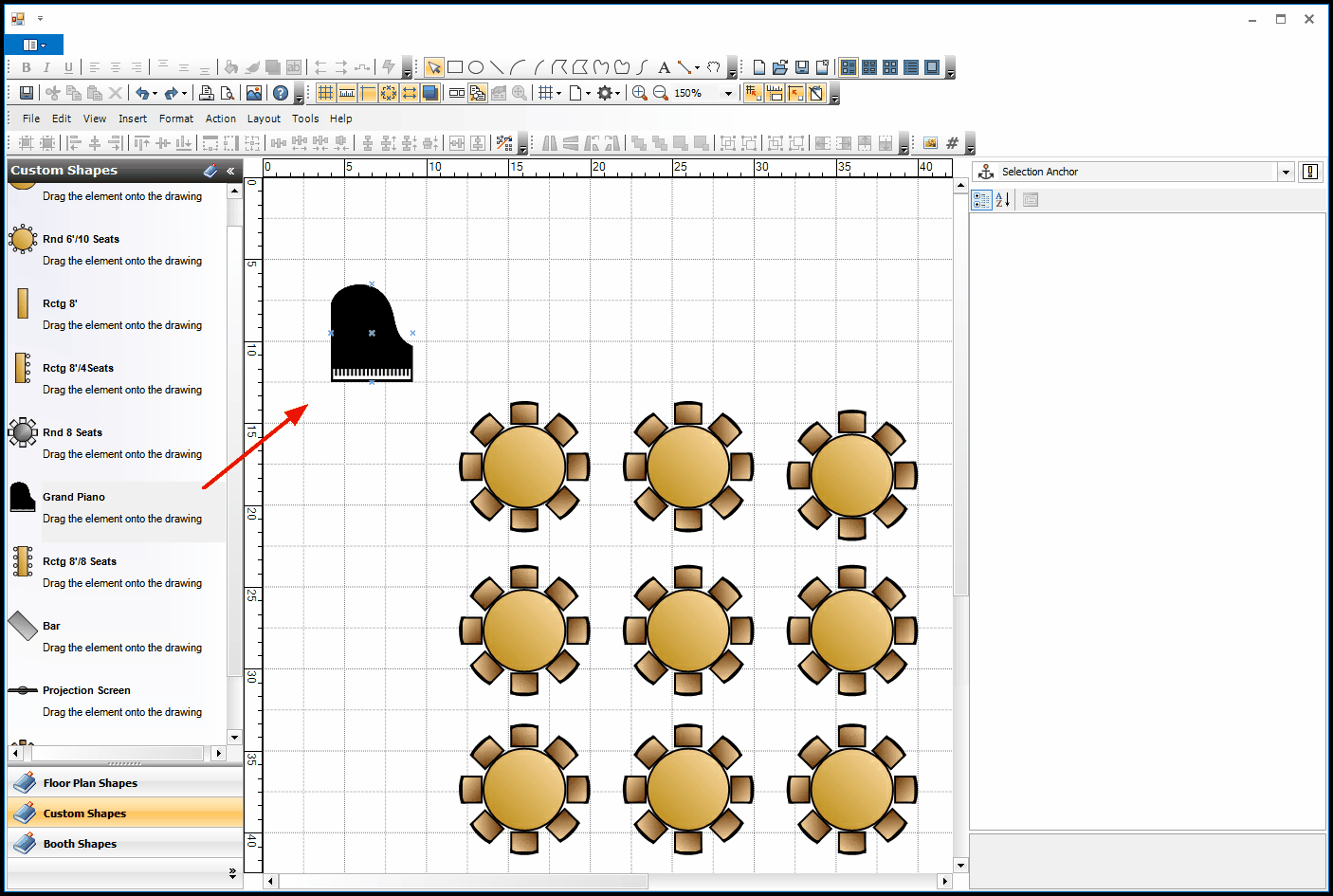Viewport: 1333px width, 896px height.
Task: Click the zoom percentage input field
Action: [x=696, y=93]
